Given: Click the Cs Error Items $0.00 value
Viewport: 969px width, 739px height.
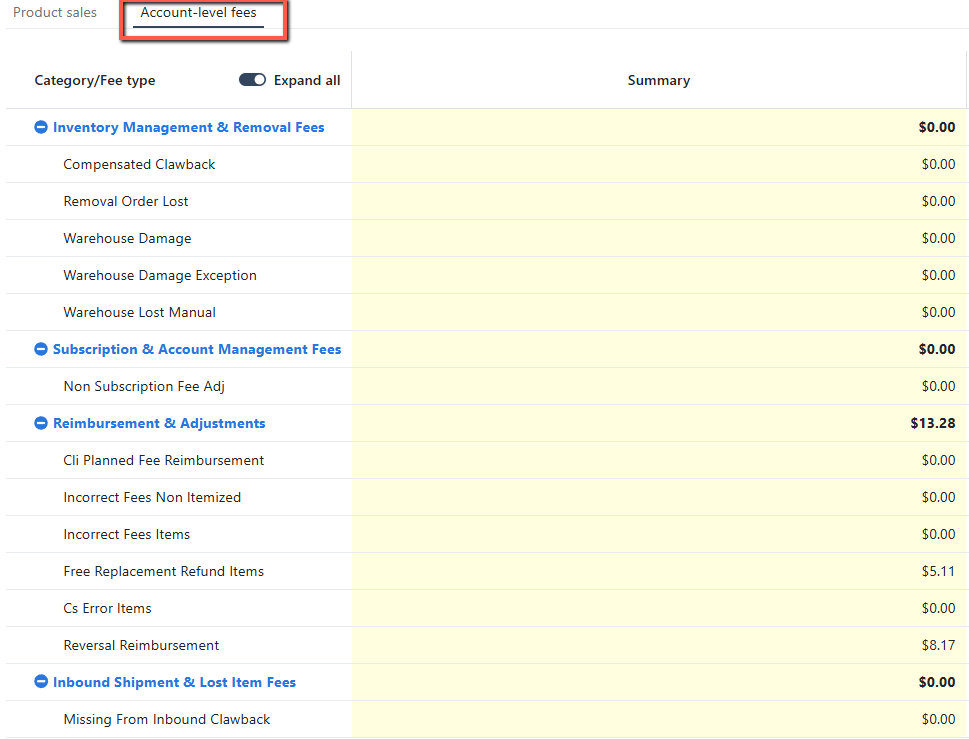Looking at the screenshot, I should [x=938, y=609].
